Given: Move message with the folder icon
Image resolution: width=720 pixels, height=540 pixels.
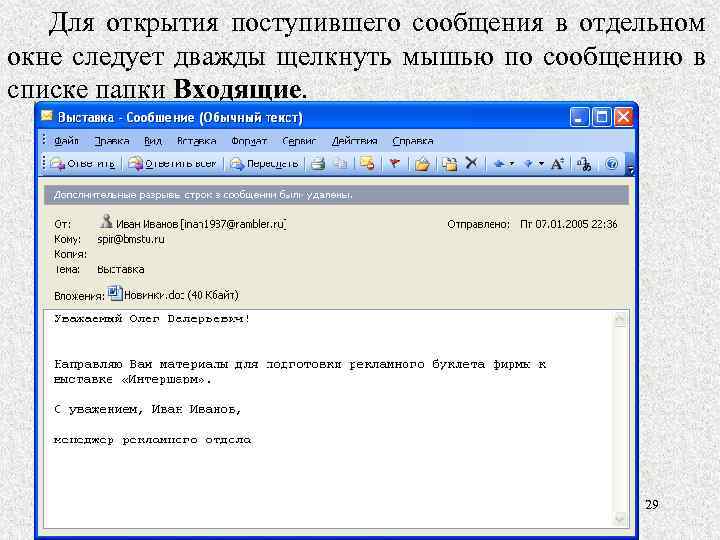Looking at the screenshot, I should click(422, 163).
